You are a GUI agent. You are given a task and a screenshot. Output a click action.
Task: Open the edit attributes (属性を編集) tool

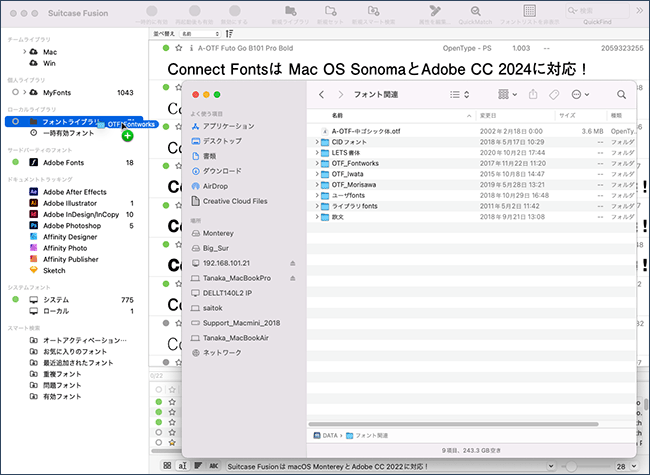pos(434,11)
